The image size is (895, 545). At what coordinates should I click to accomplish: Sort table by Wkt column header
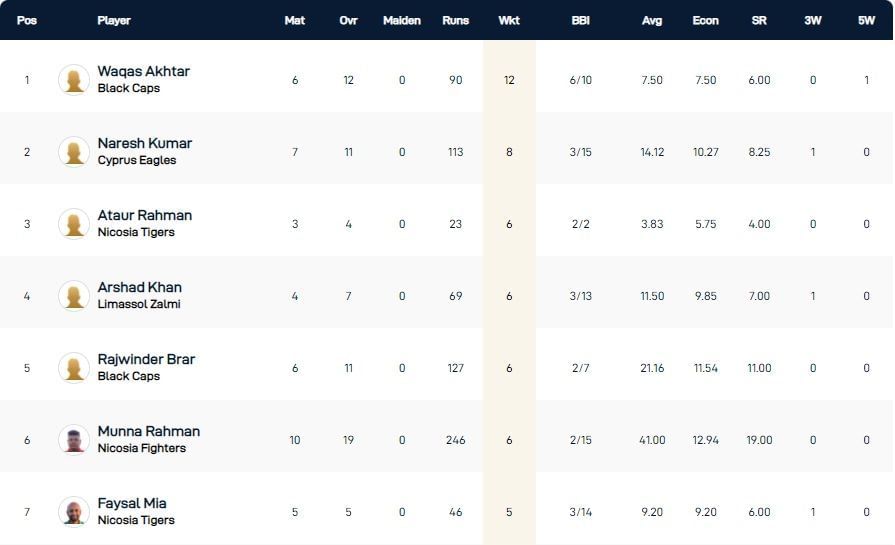point(509,20)
